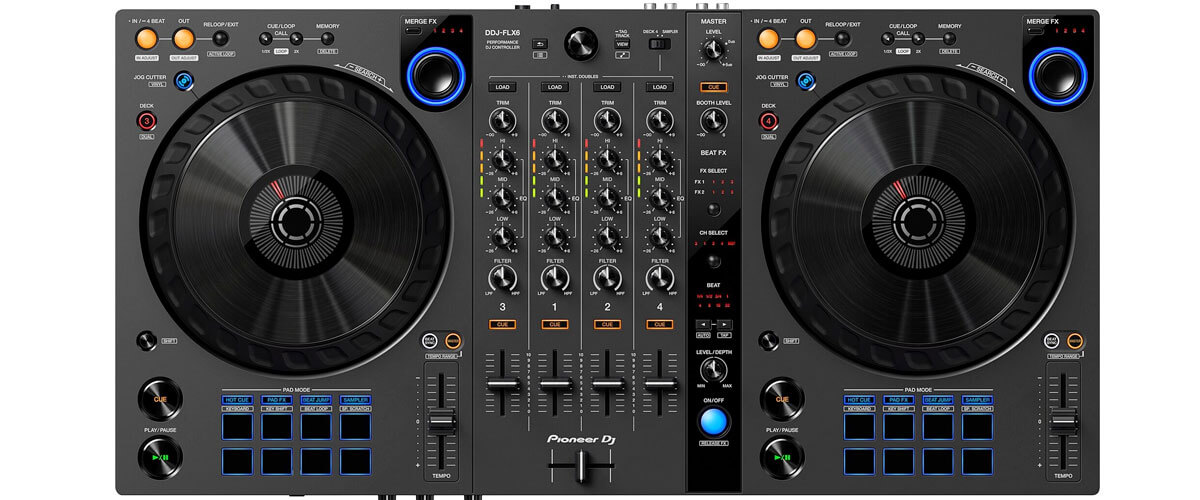Toggle left deck JOG CUTTER button
Image resolution: width=1200 pixels, height=500 pixels.
[182, 82]
